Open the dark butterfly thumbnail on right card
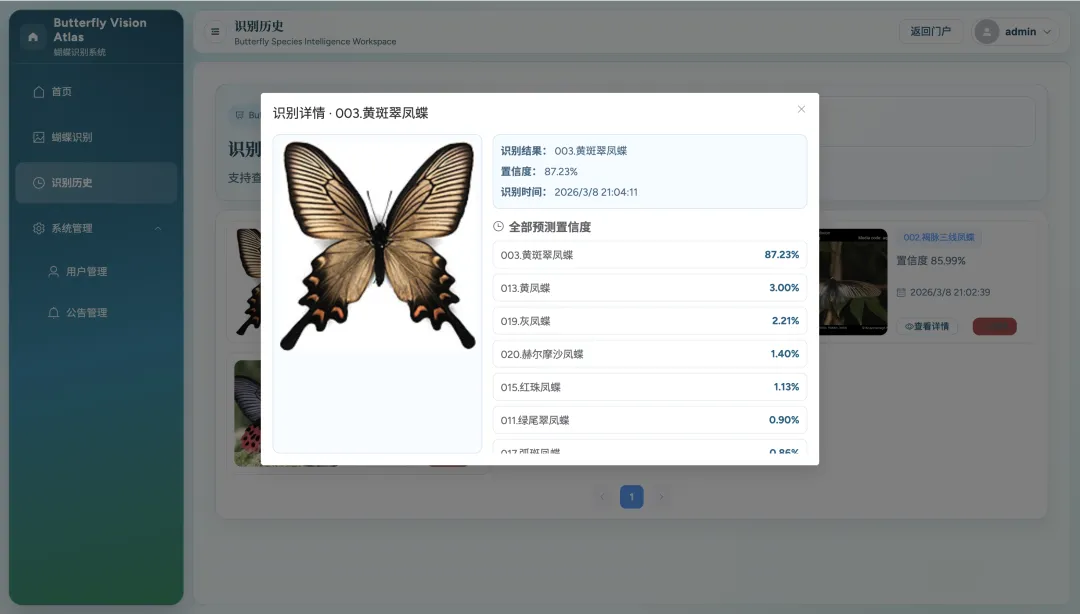1080x614 pixels. (853, 283)
